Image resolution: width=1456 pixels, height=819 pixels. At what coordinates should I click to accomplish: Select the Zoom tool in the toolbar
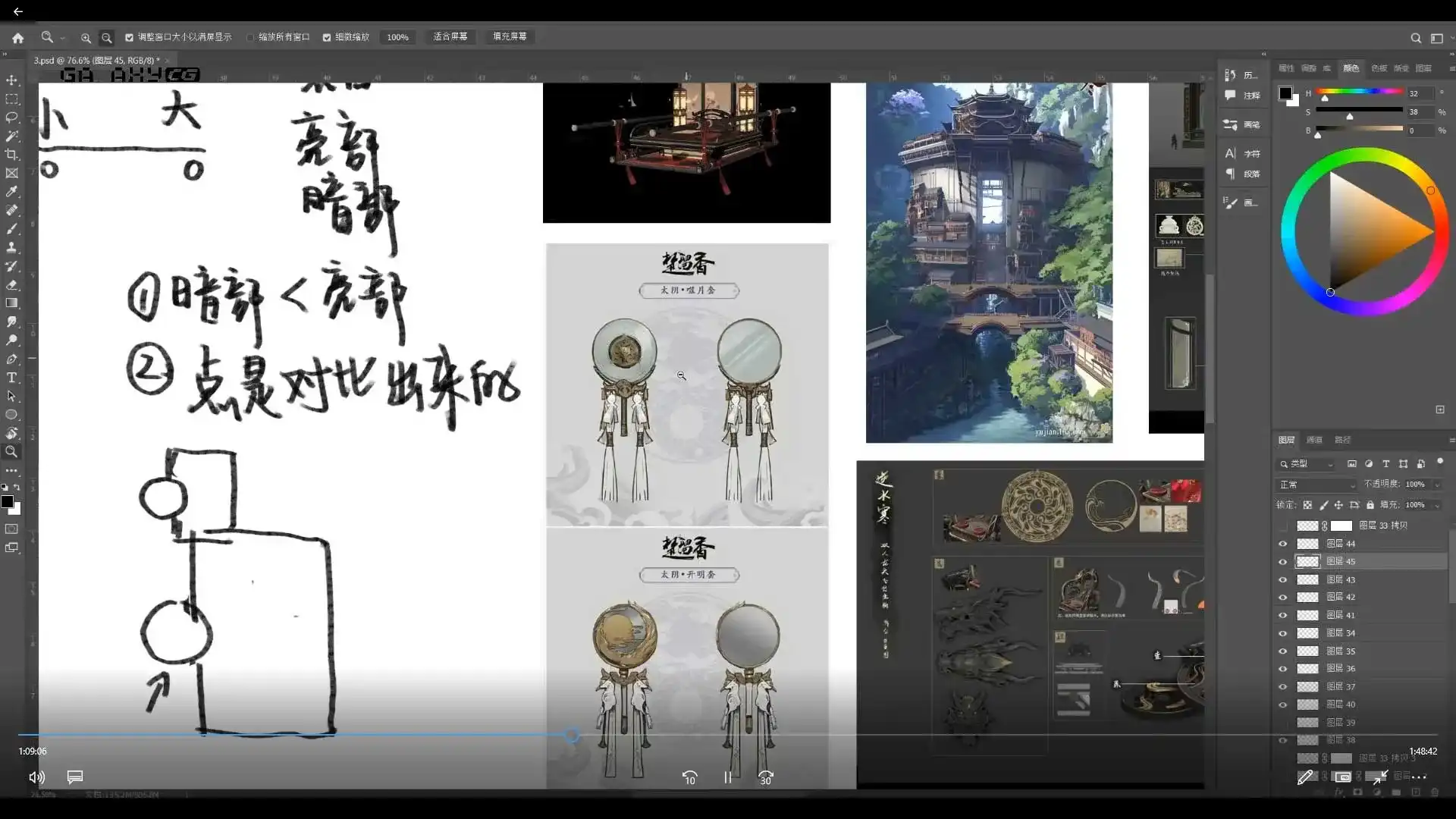[11, 452]
